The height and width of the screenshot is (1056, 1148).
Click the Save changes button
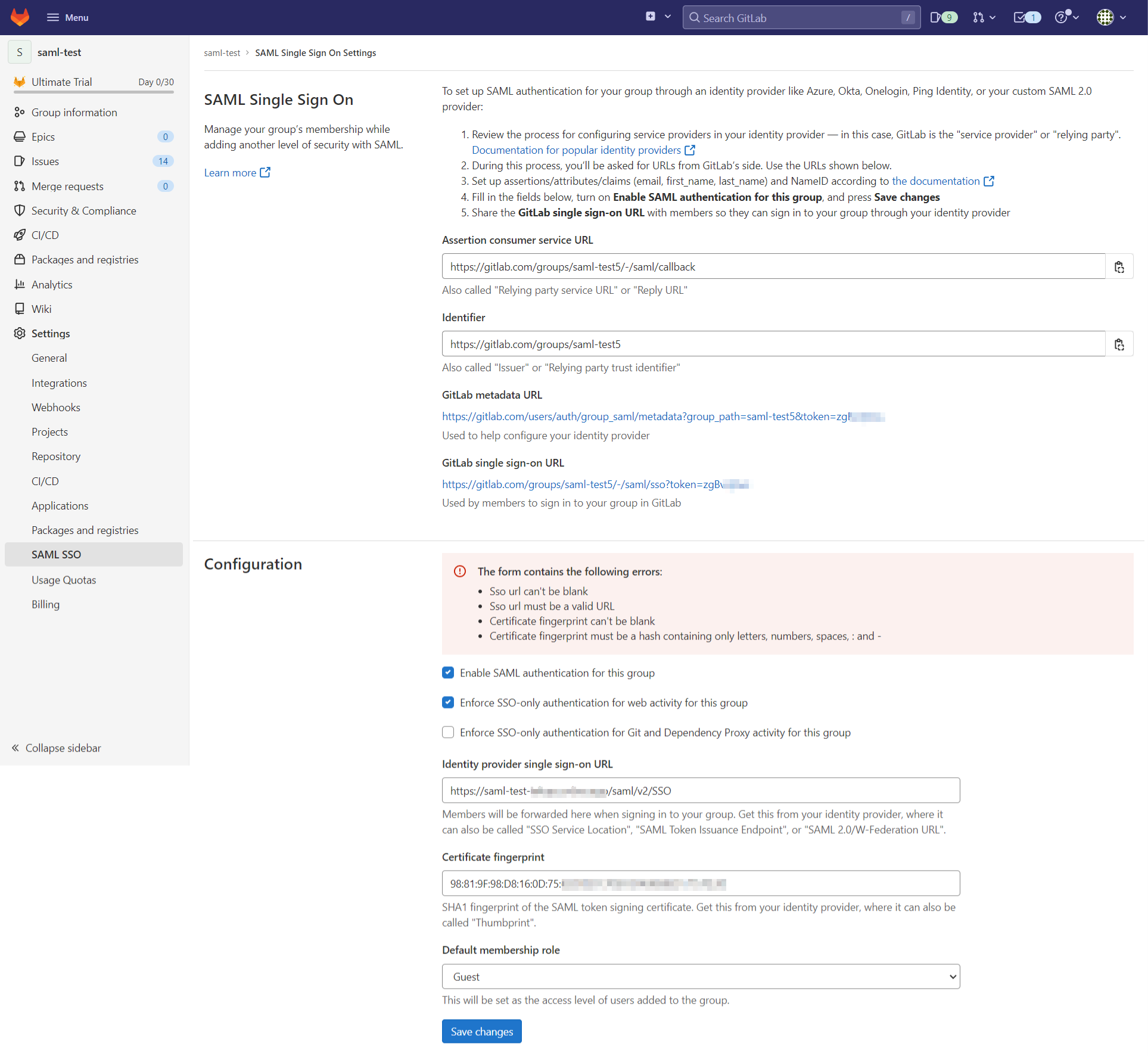(481, 1031)
